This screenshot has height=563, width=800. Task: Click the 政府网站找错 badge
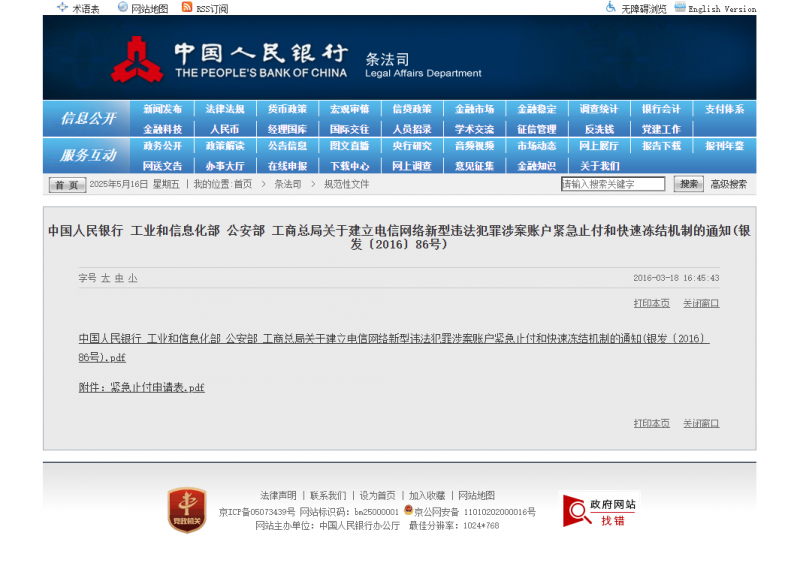coord(599,510)
